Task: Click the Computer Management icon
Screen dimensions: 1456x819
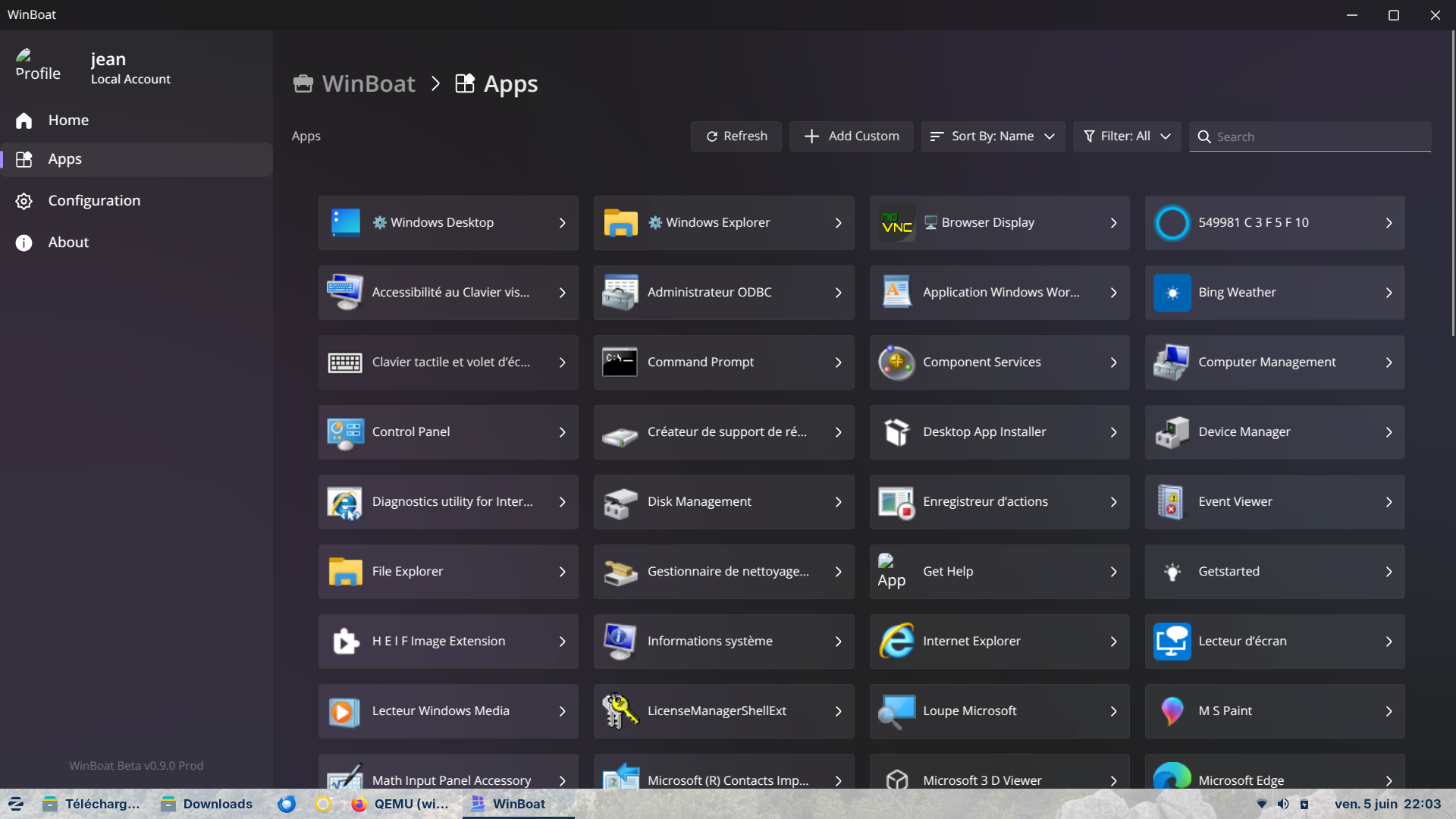Action: [x=1172, y=362]
